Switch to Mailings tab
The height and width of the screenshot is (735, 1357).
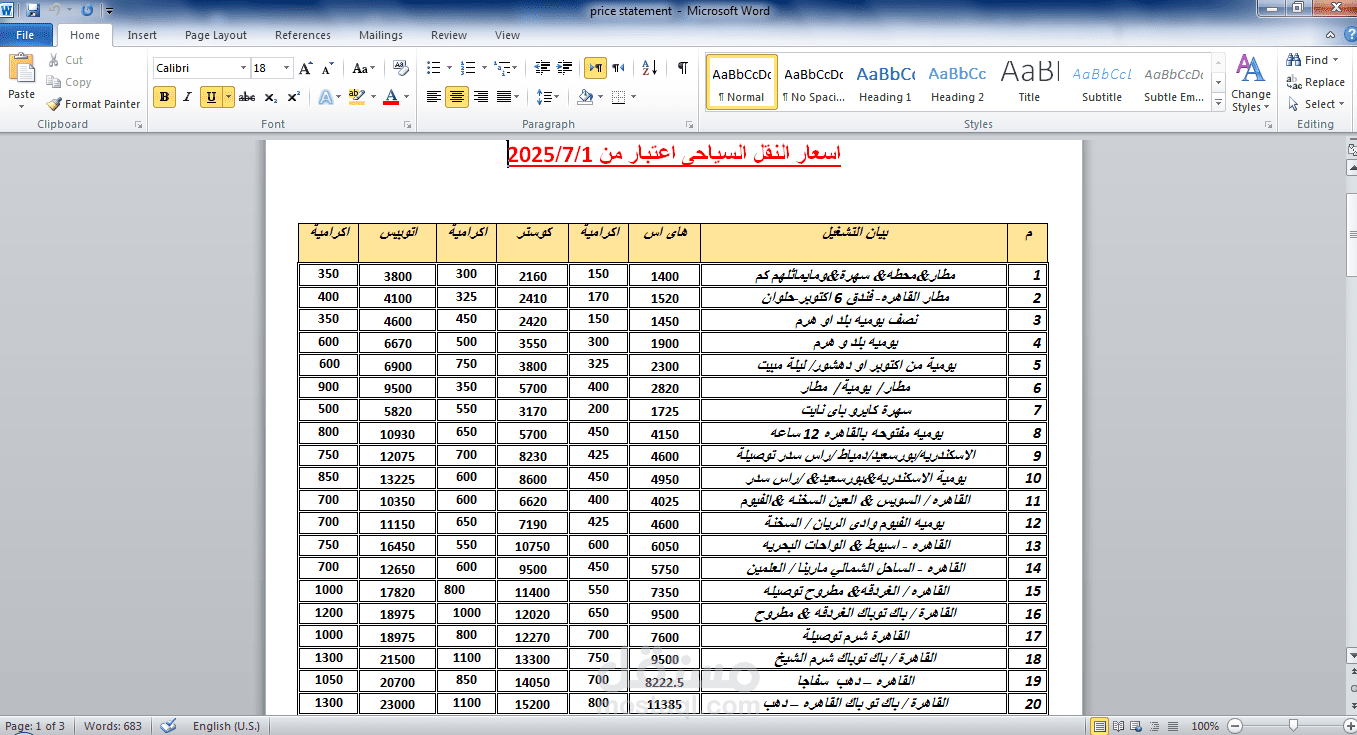click(381, 35)
